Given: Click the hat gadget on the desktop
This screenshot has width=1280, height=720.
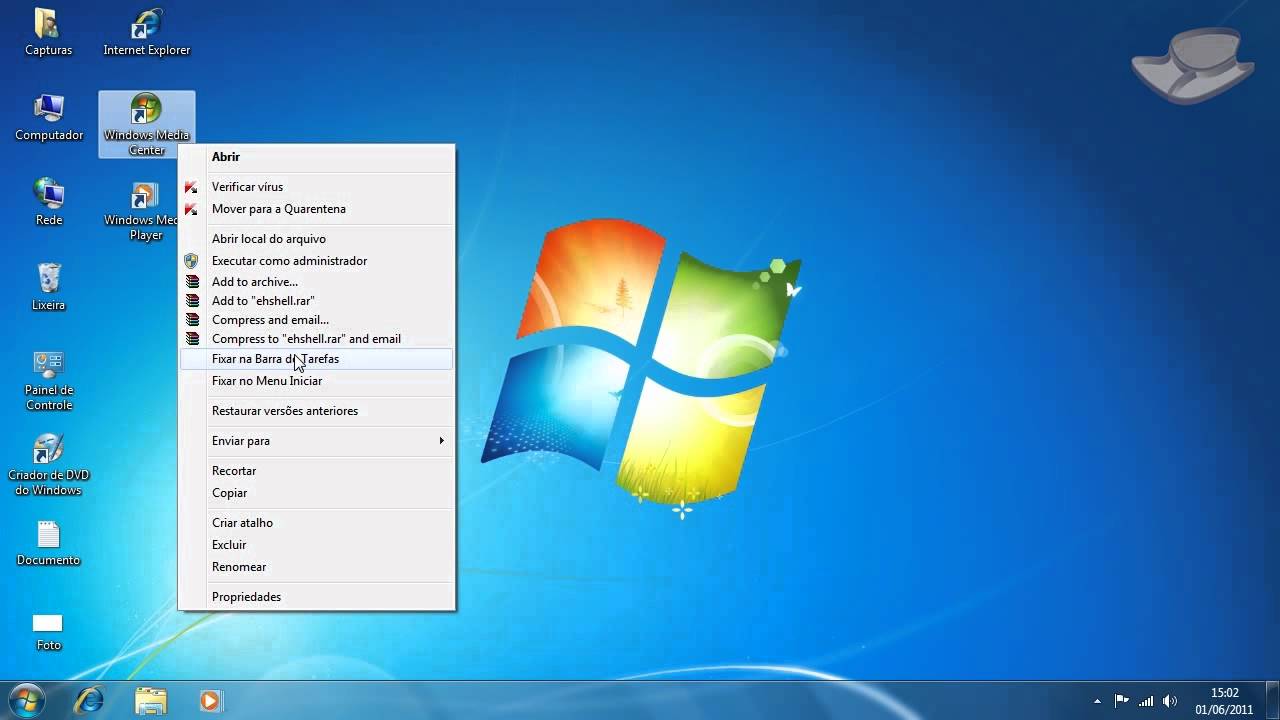Looking at the screenshot, I should click(x=1192, y=66).
